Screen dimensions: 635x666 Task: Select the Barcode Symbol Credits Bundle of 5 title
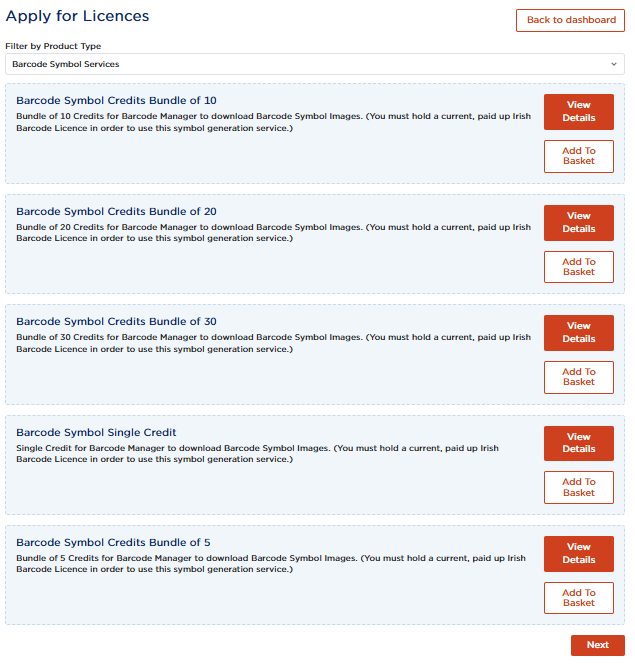[113, 542]
